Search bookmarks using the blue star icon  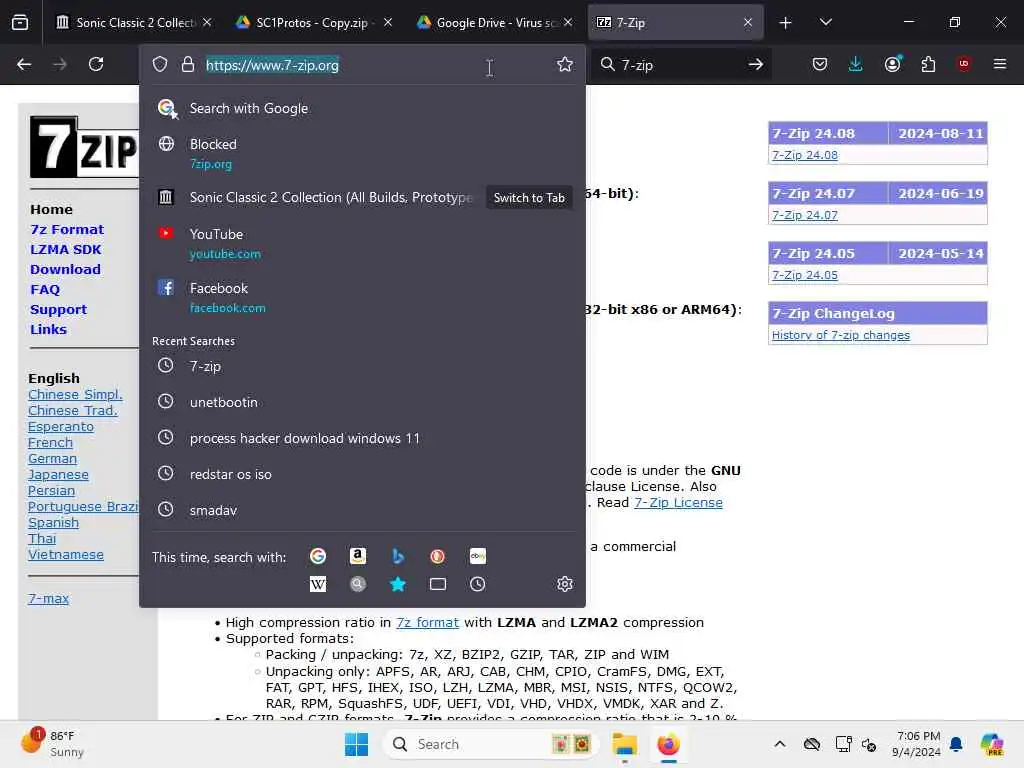pyautogui.click(x=398, y=584)
